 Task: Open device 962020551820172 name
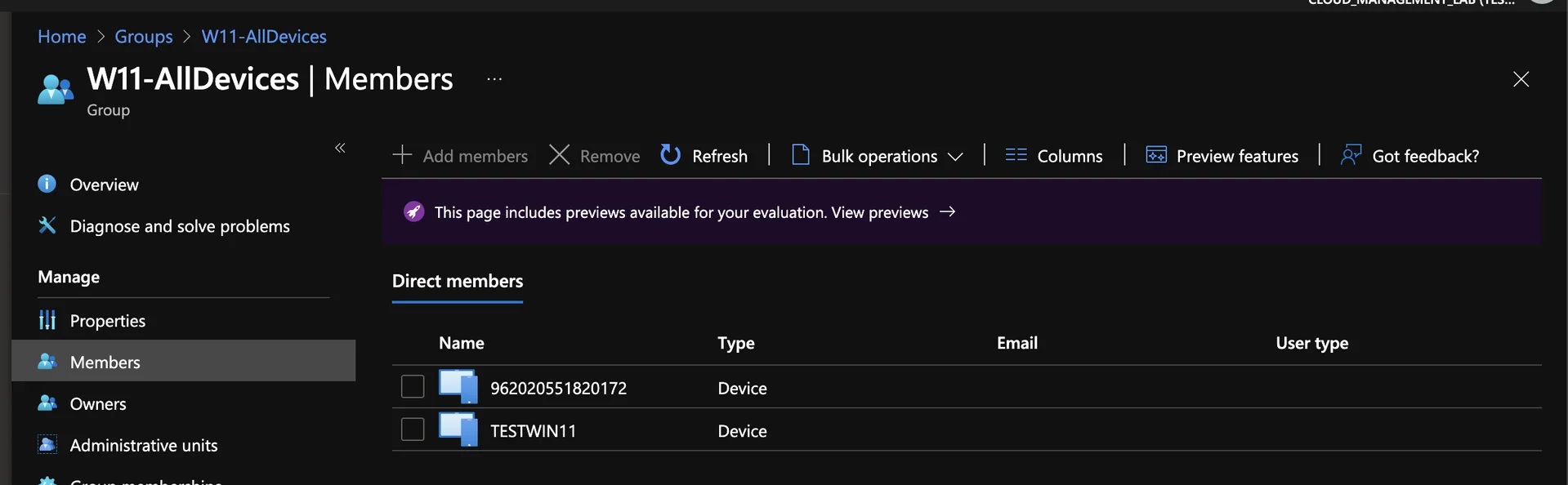tap(558, 388)
